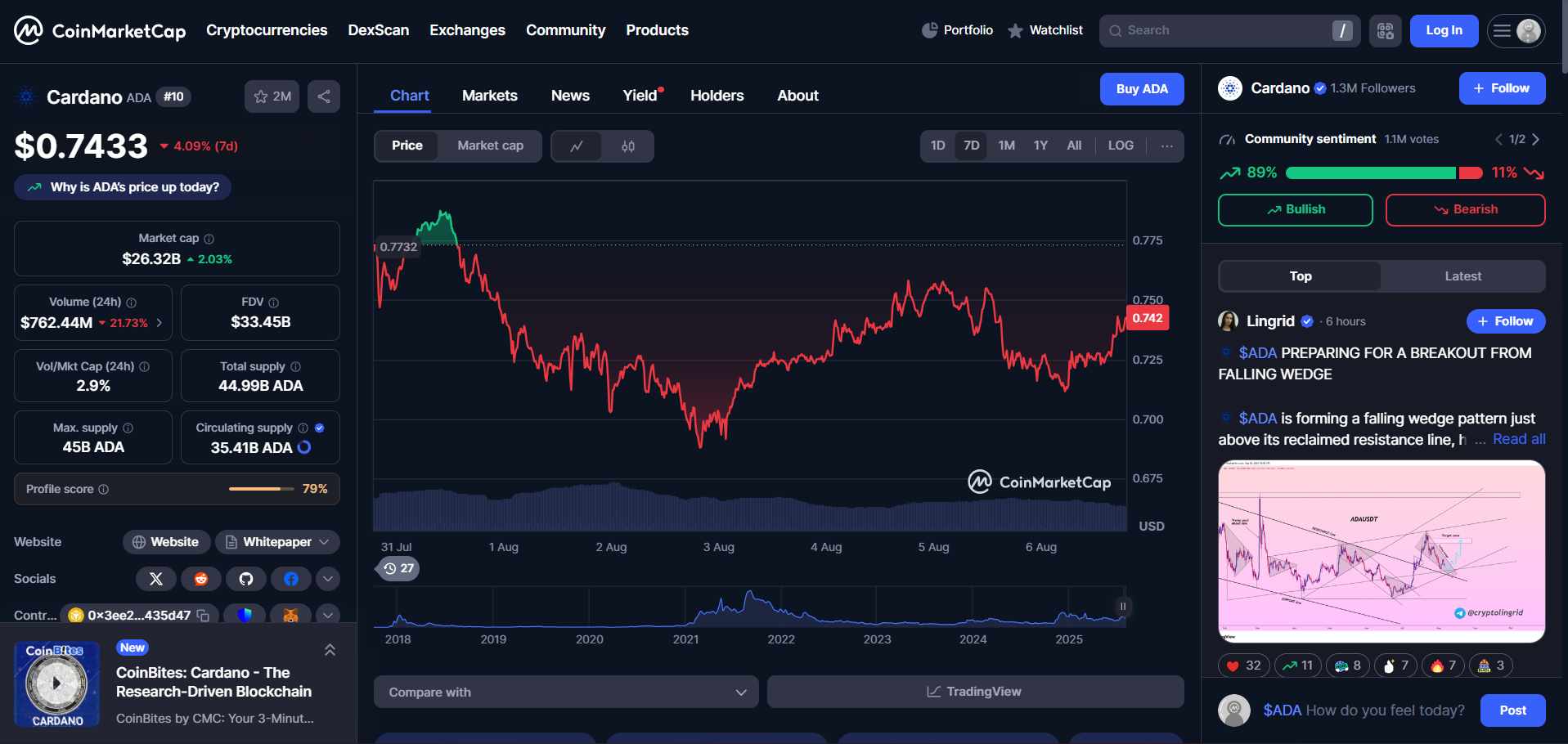Play the CoinBites Cardano video
The width and height of the screenshot is (1568, 744).
pyautogui.click(x=56, y=683)
